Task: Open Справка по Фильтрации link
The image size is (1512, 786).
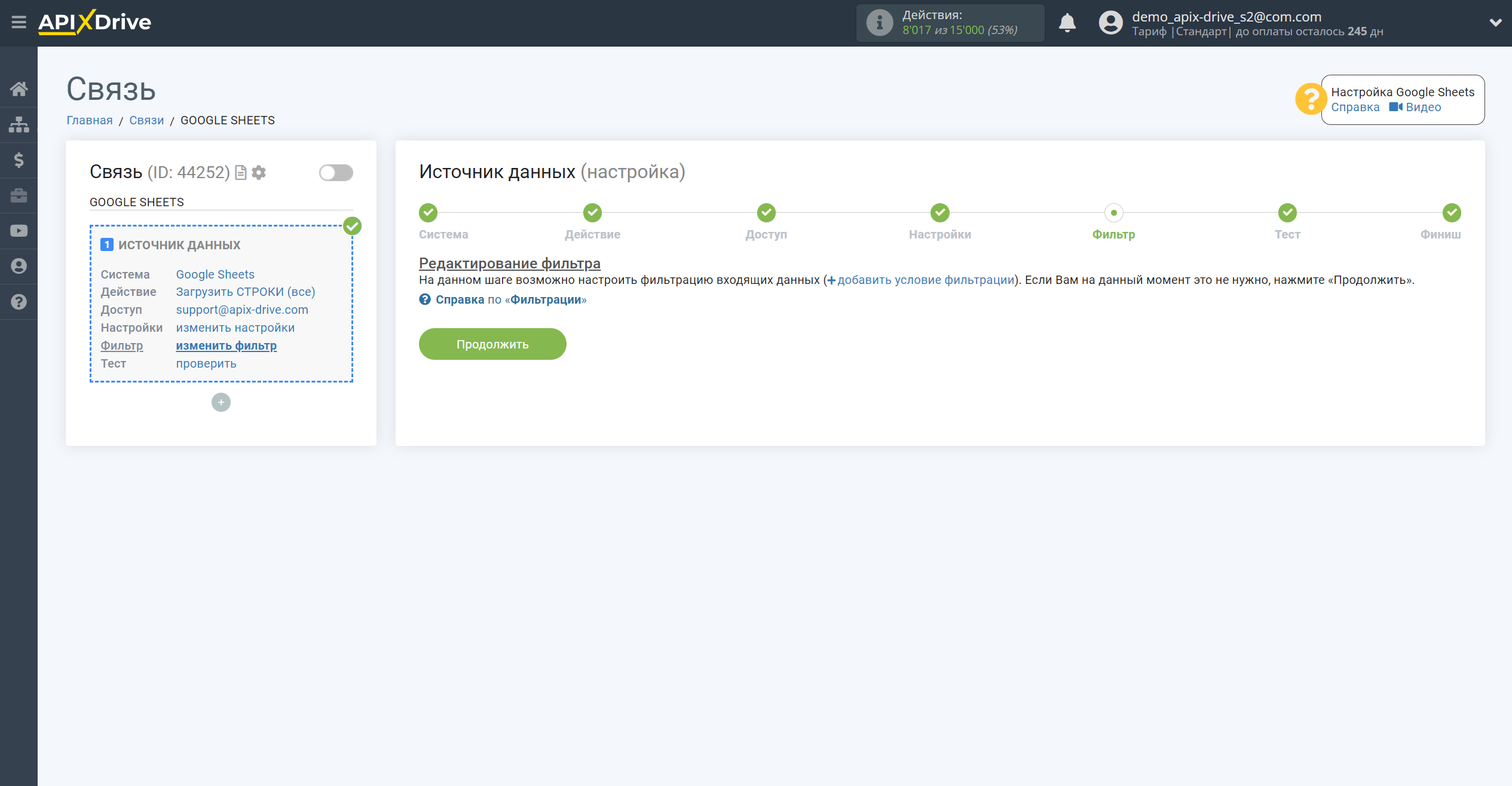Action: point(511,299)
